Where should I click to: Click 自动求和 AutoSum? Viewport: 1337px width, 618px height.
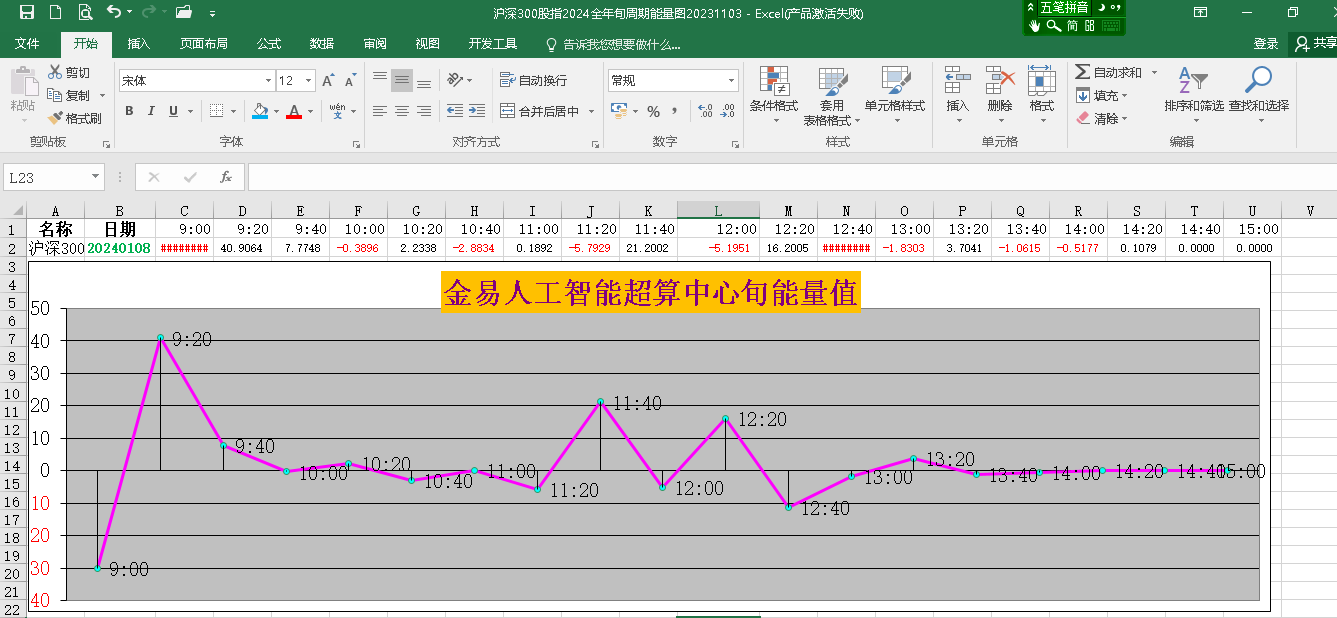[1109, 72]
